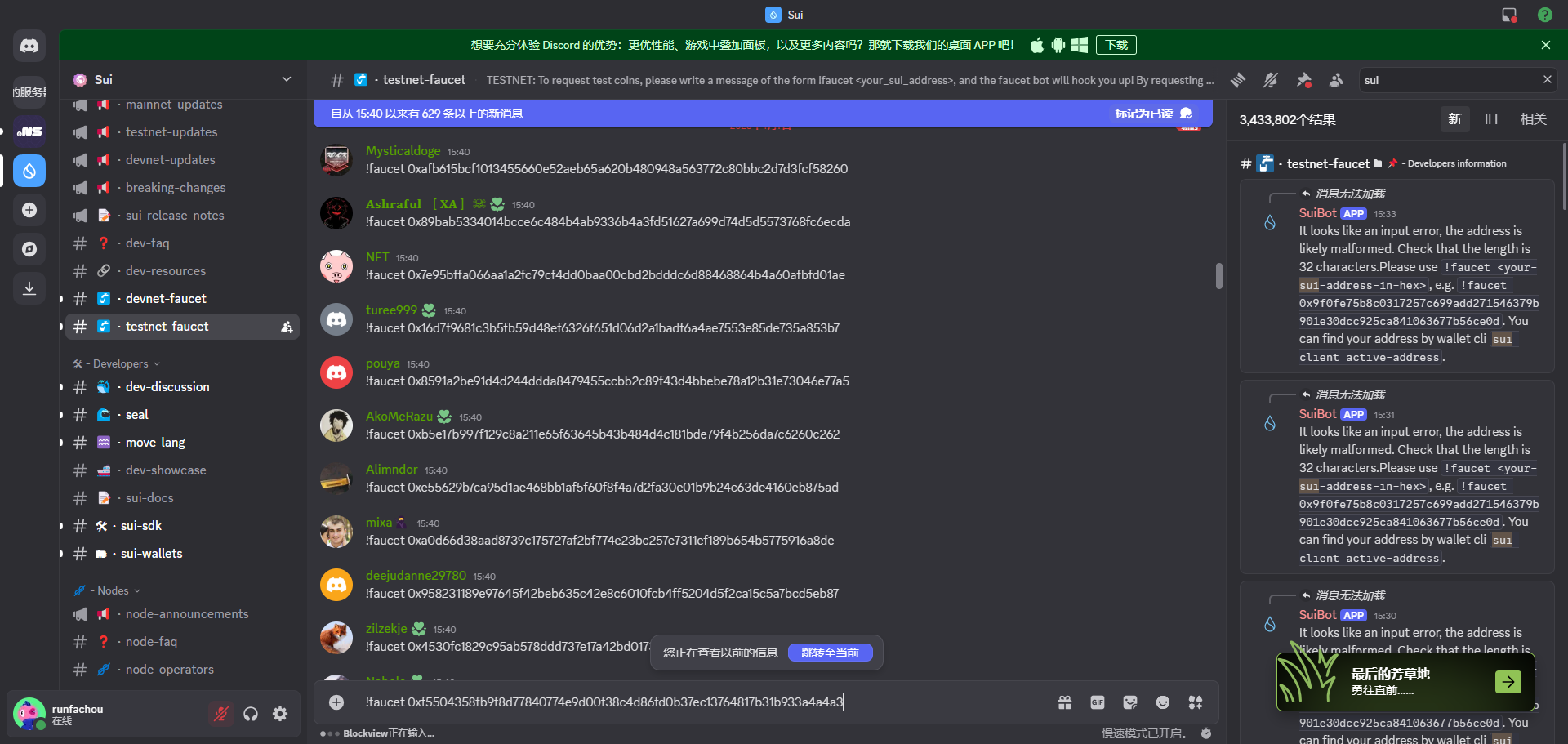Toggle headphone deafen in user panel
Screen dimensions: 1568x744
pos(251,714)
